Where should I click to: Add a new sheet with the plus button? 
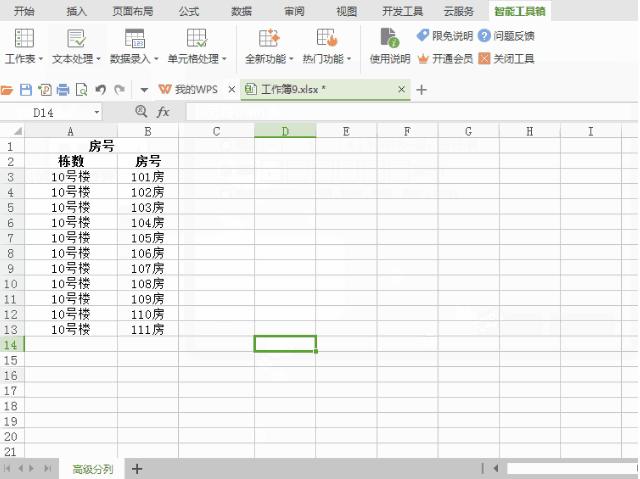[137, 469]
